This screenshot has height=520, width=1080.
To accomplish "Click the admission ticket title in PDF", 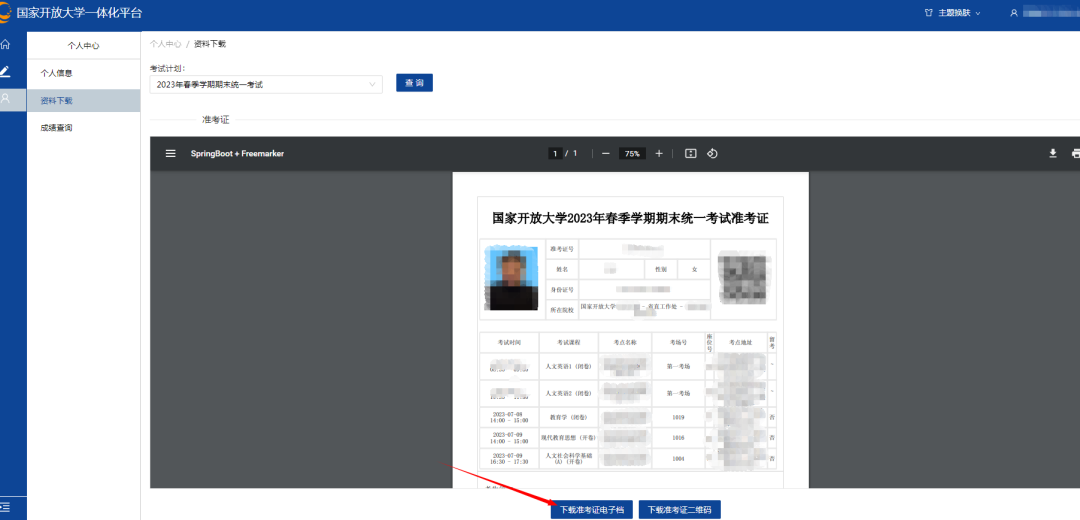I will [x=630, y=219].
